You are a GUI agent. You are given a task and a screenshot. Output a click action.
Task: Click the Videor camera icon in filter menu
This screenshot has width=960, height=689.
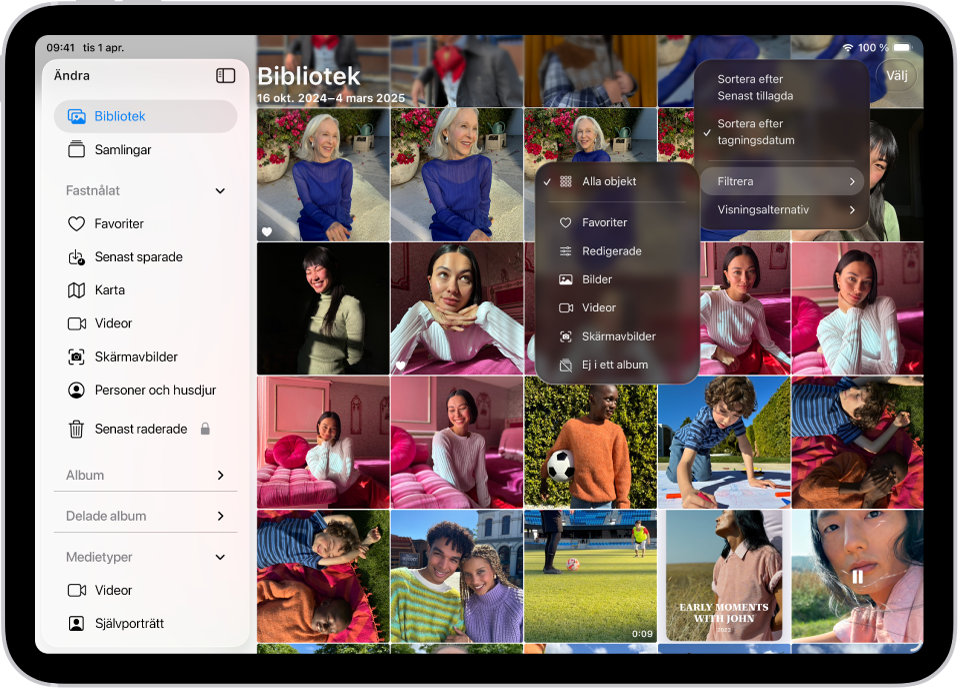566,307
